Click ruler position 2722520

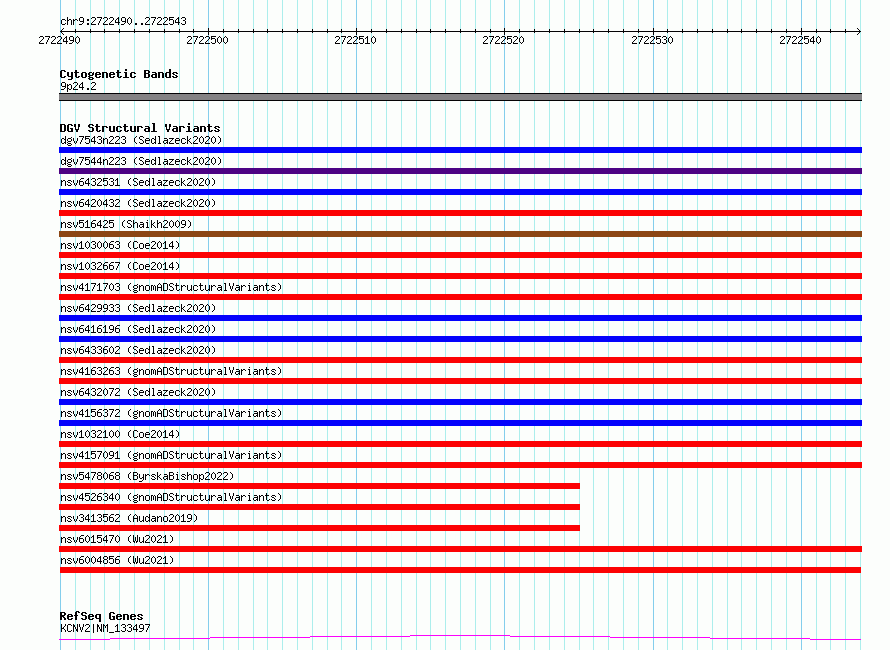coord(503,40)
